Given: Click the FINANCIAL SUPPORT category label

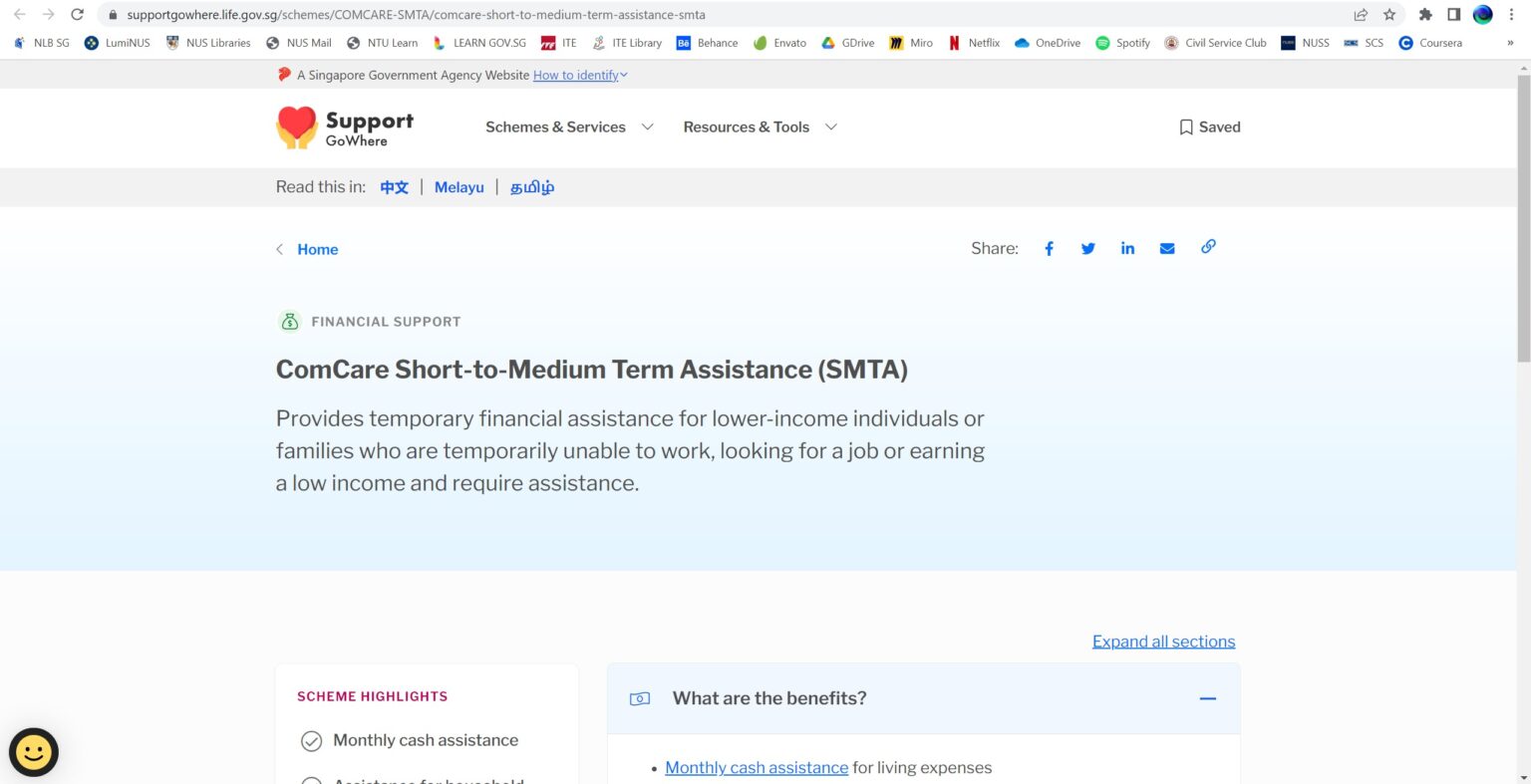Looking at the screenshot, I should [x=386, y=322].
